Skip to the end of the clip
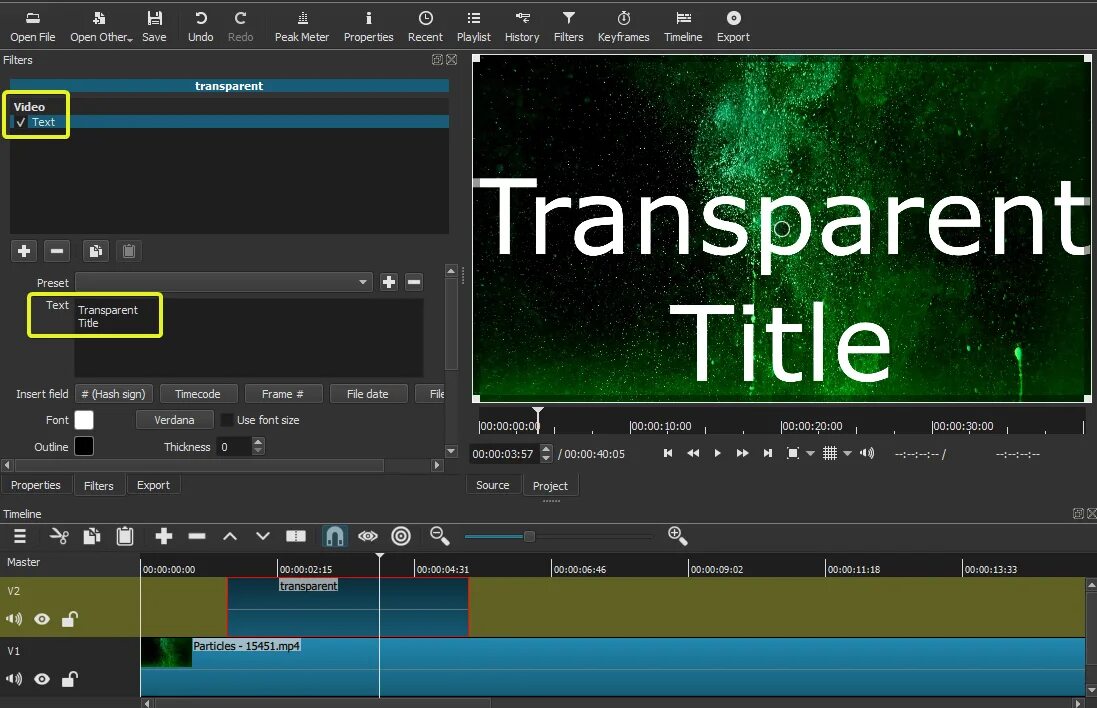The height and width of the screenshot is (708, 1097). point(767,453)
